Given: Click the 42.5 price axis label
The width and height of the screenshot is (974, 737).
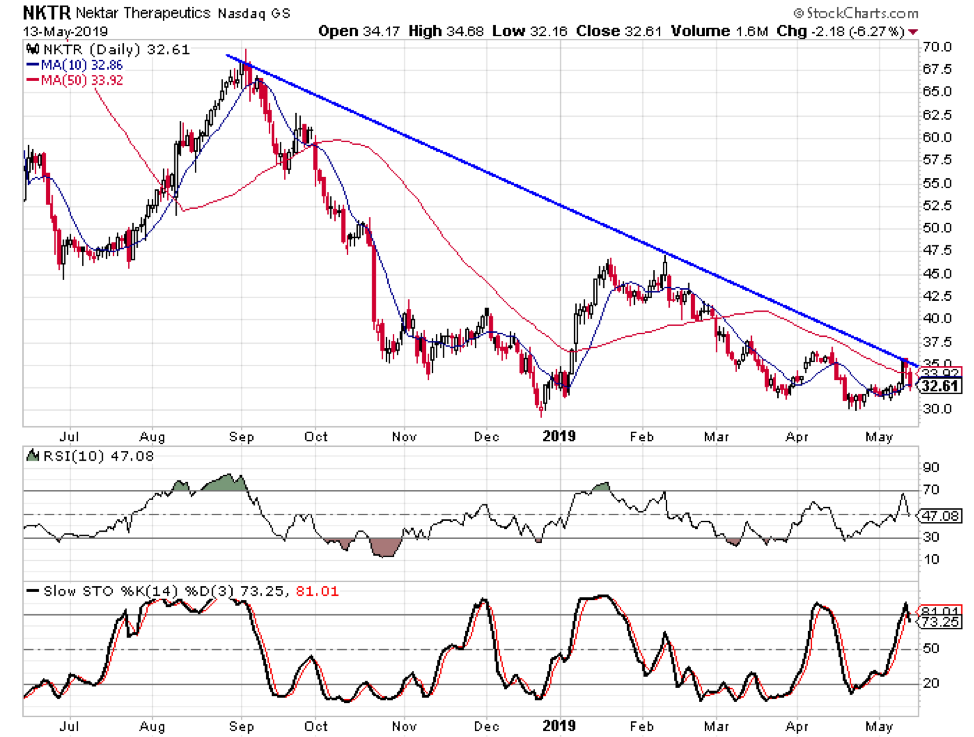Looking at the screenshot, I should tap(937, 296).
